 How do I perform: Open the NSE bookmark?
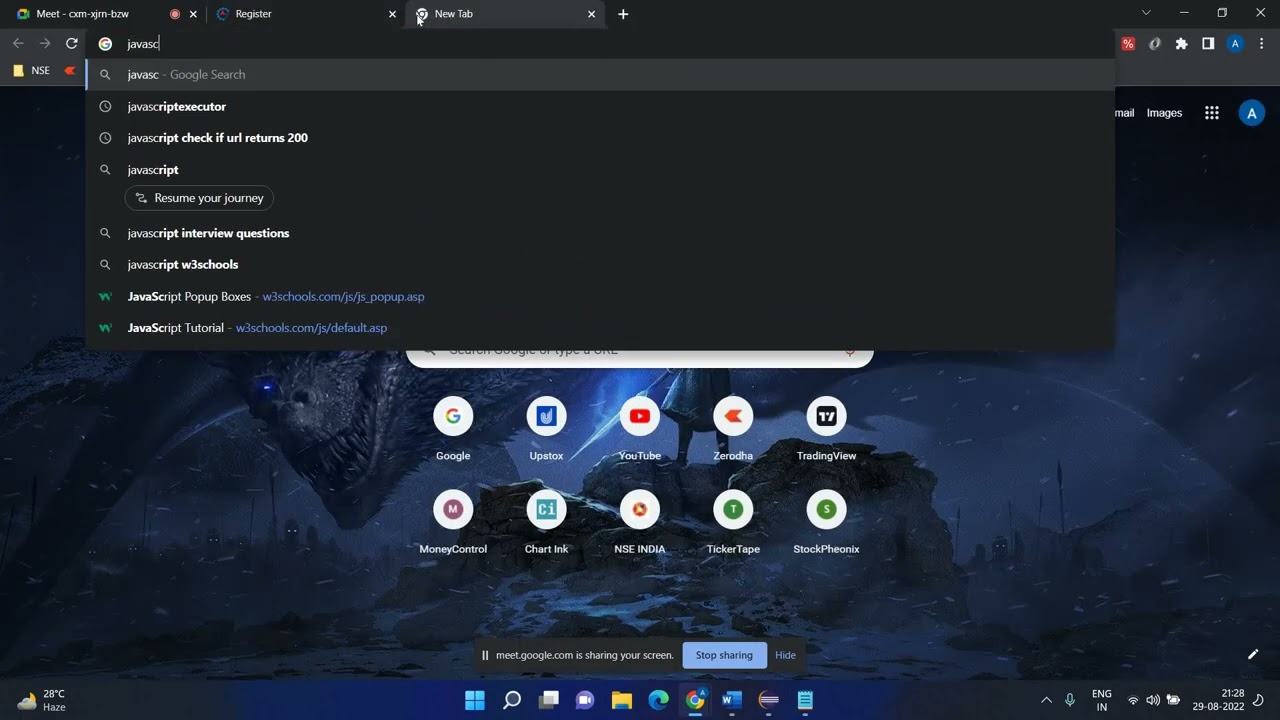coord(31,71)
